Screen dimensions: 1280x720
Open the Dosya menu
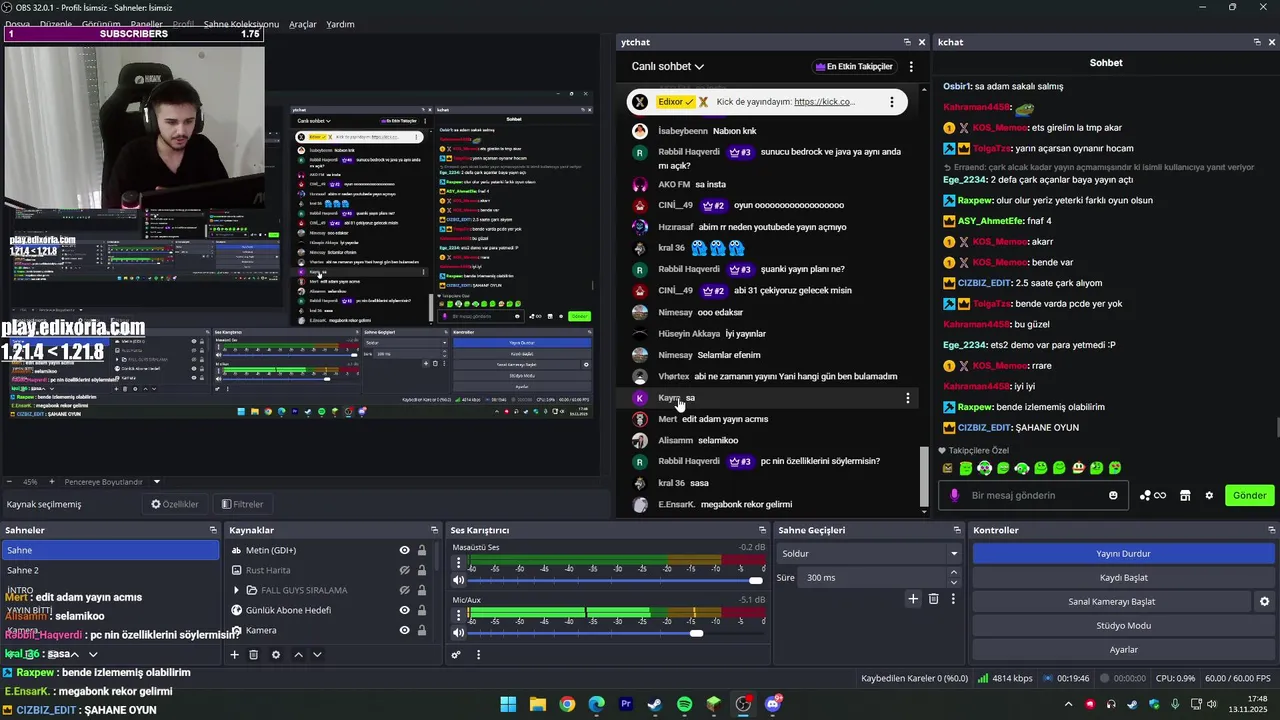click(16, 24)
